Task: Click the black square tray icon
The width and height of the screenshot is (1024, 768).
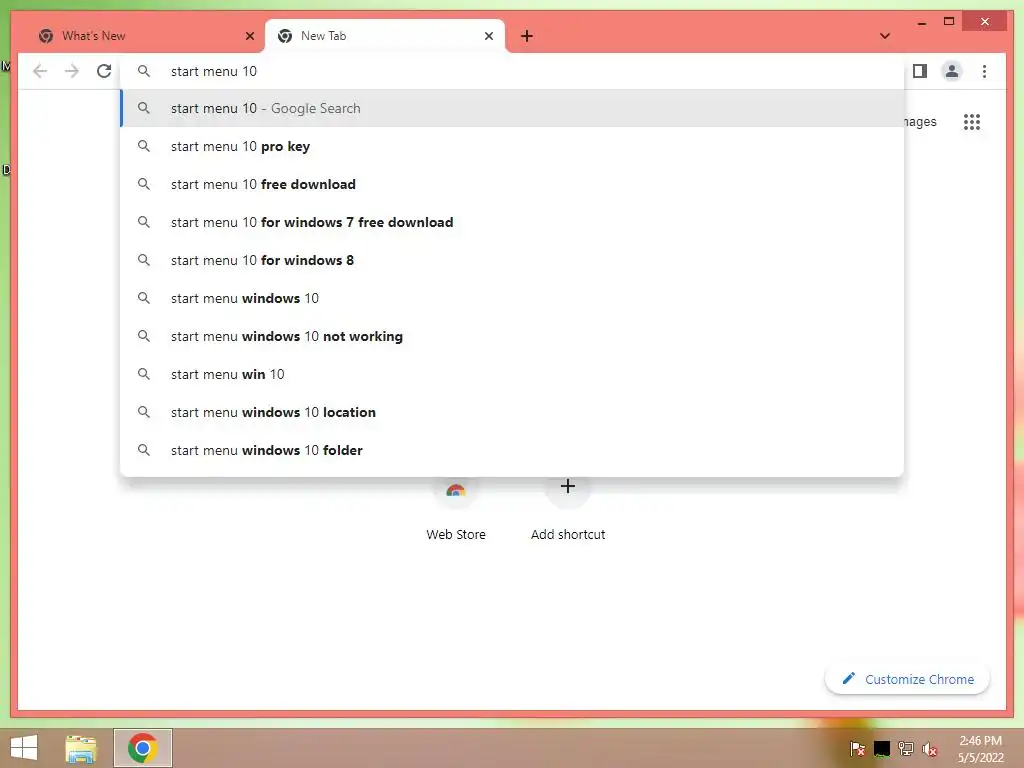Action: [882, 748]
